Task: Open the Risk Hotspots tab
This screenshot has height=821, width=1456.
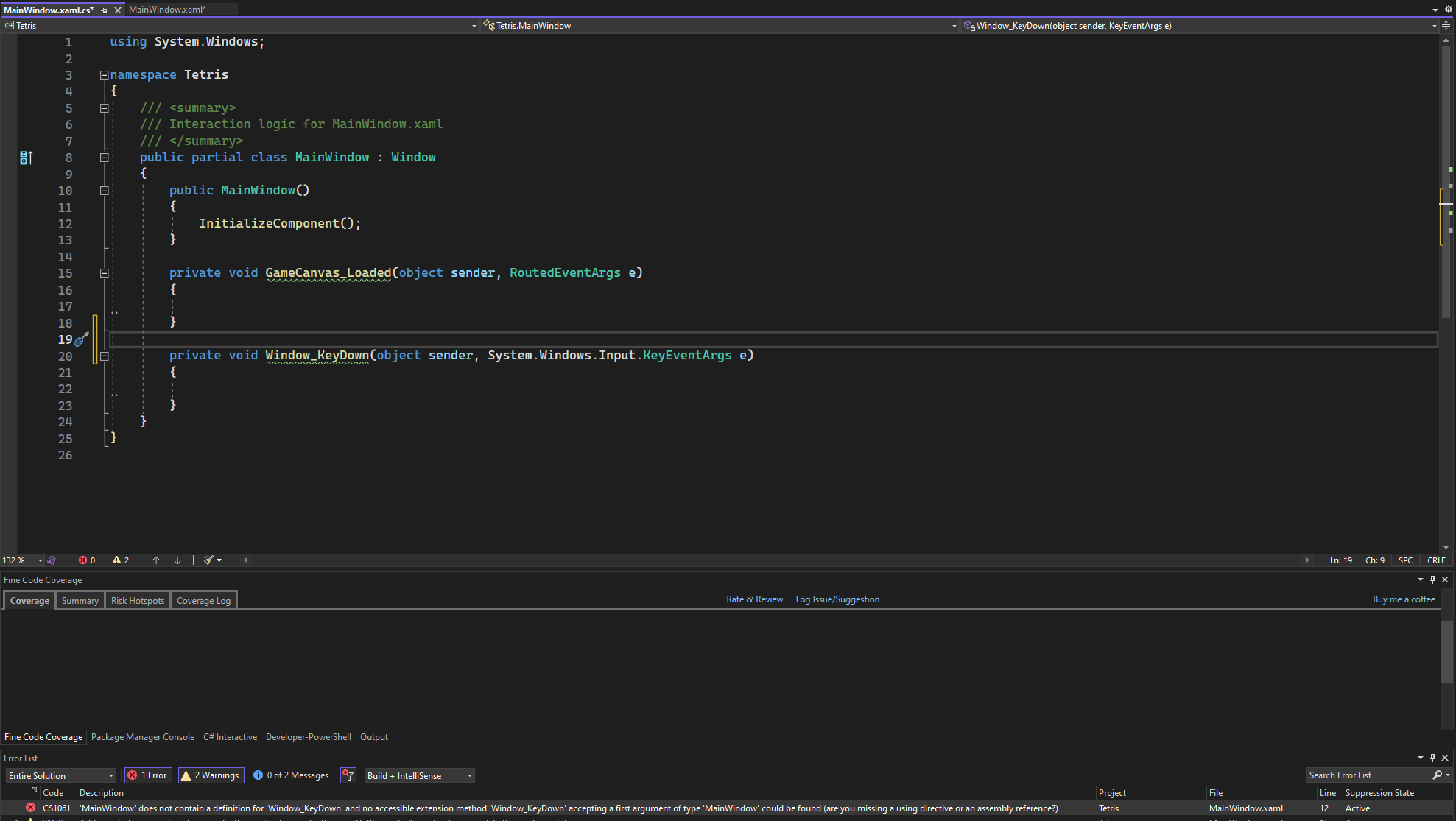Action: 138,601
